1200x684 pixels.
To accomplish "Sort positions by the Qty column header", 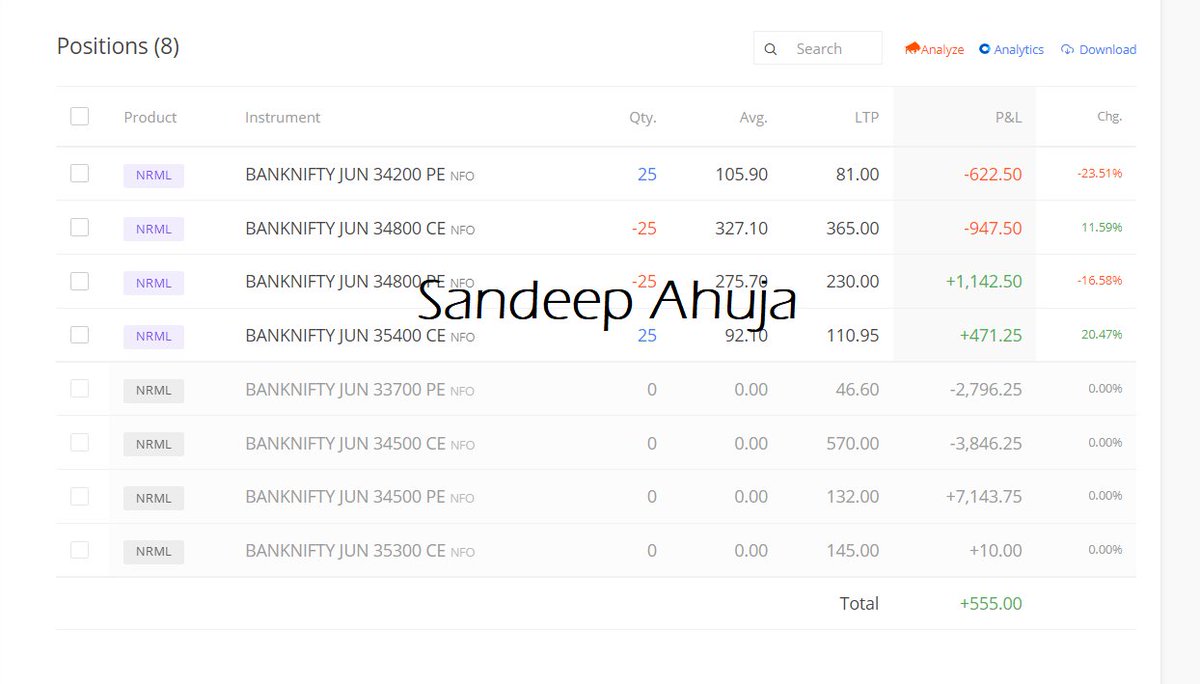I will (x=642, y=117).
